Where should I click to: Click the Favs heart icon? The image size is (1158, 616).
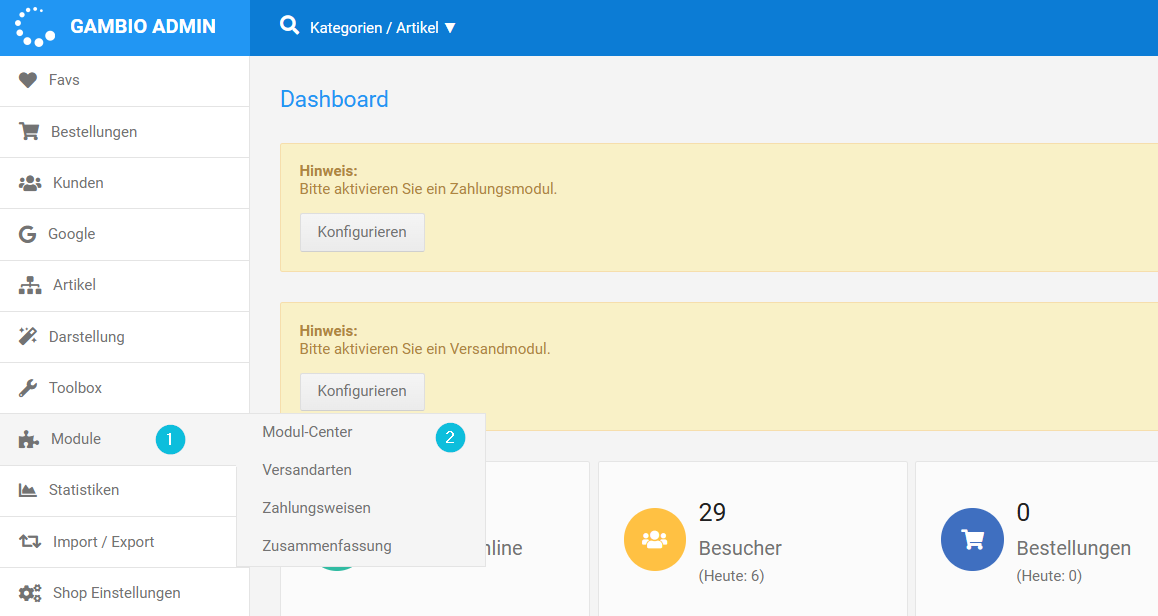click(x=28, y=80)
